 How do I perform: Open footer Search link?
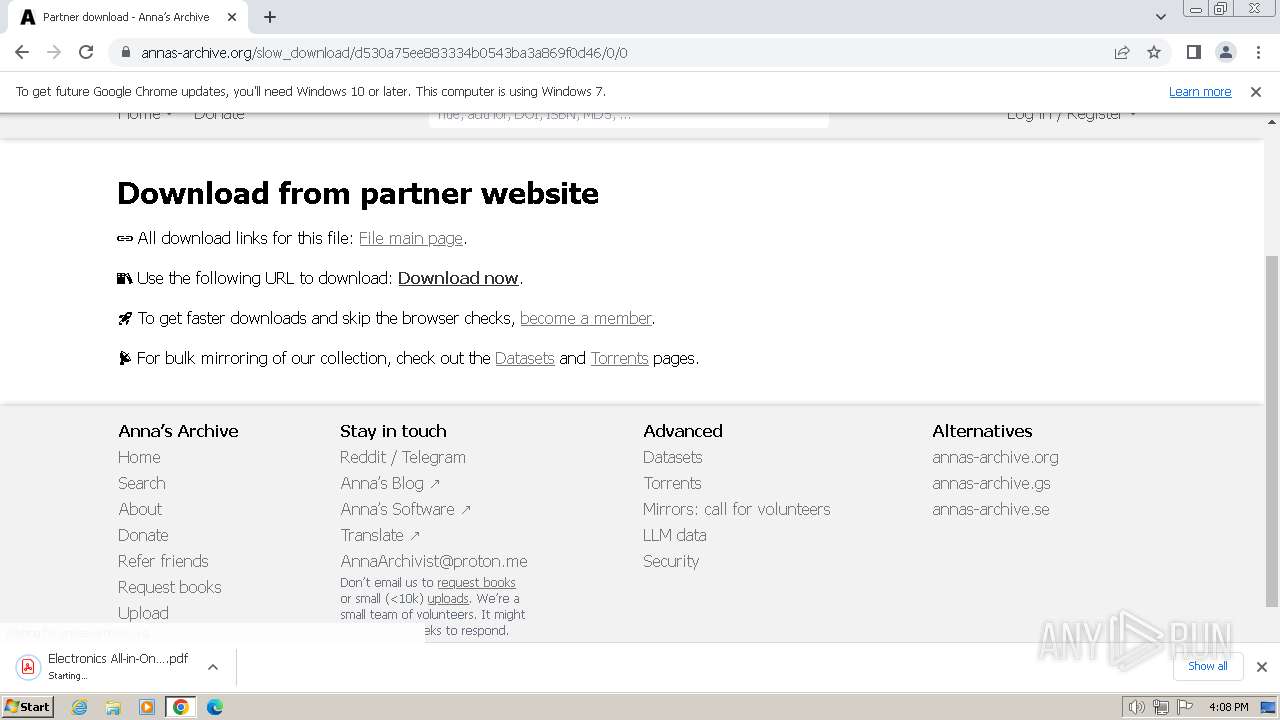coord(142,483)
